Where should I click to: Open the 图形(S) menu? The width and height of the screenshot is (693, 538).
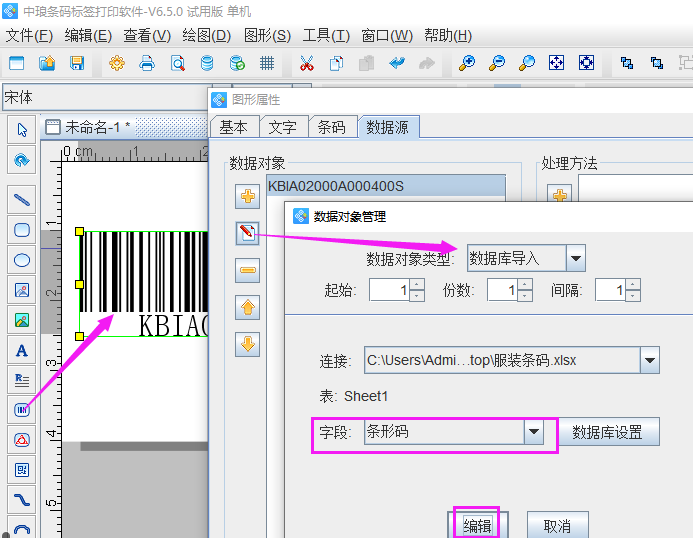click(x=267, y=35)
